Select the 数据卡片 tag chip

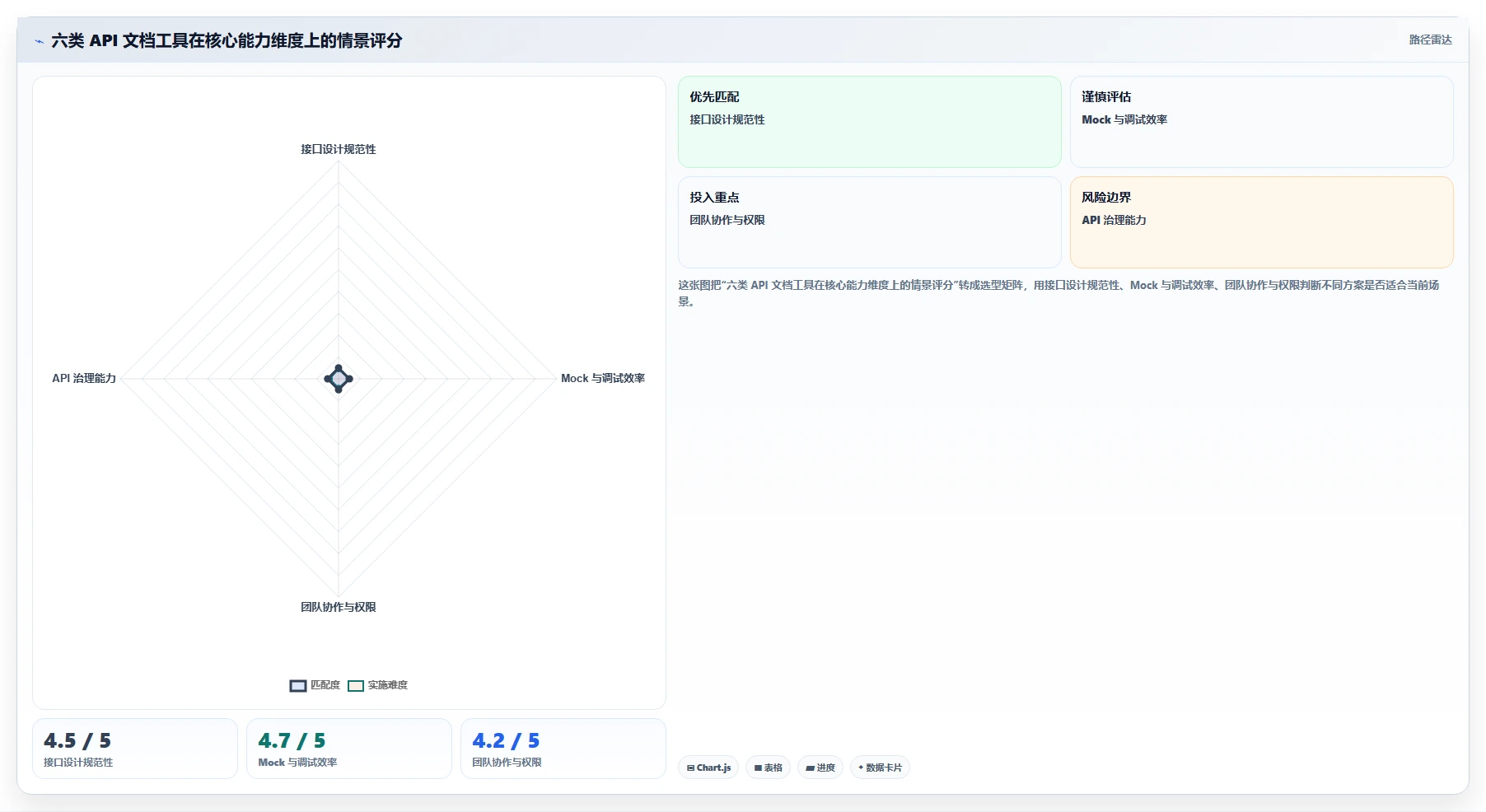coord(880,768)
